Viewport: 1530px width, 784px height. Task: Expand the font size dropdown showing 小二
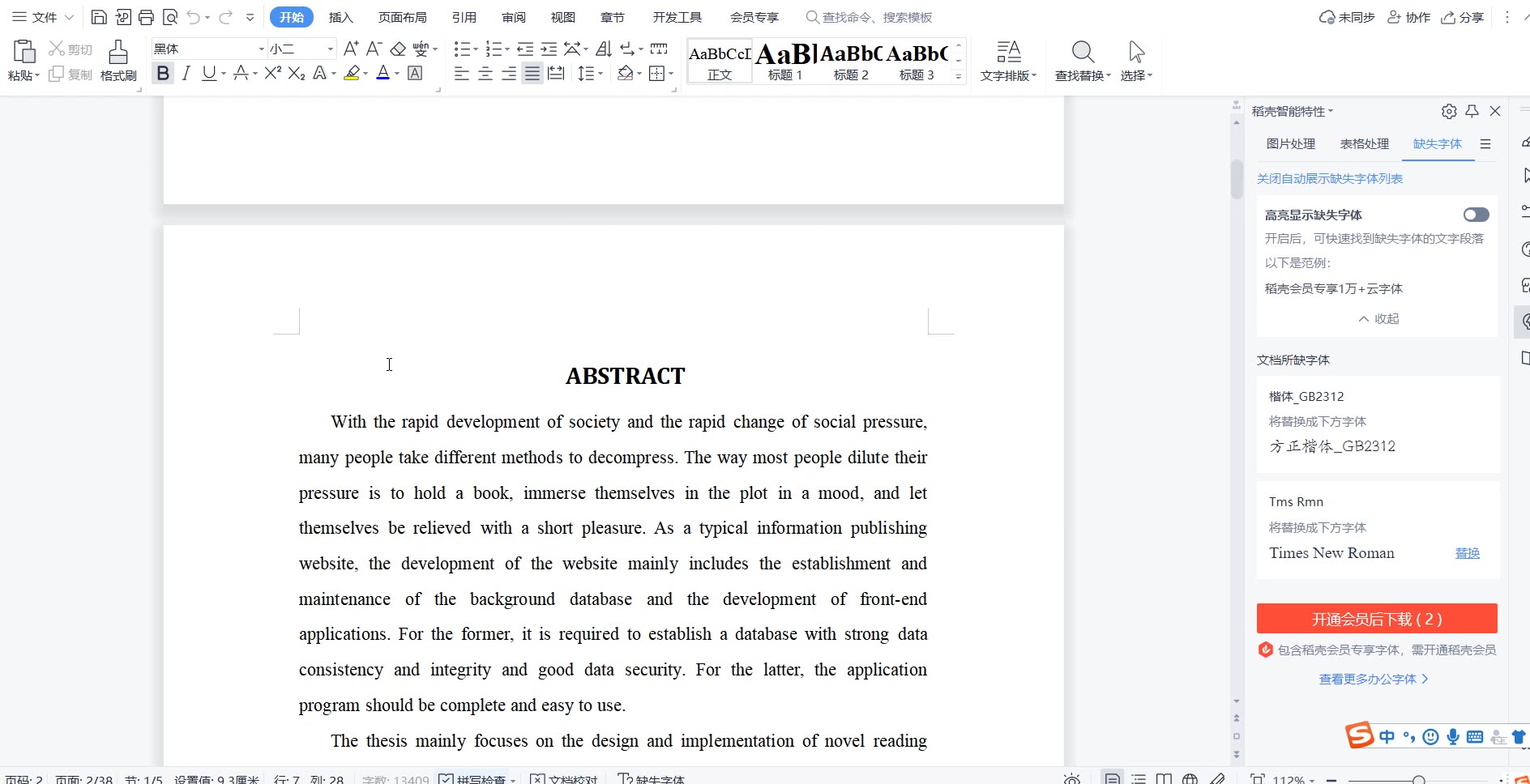click(x=330, y=49)
